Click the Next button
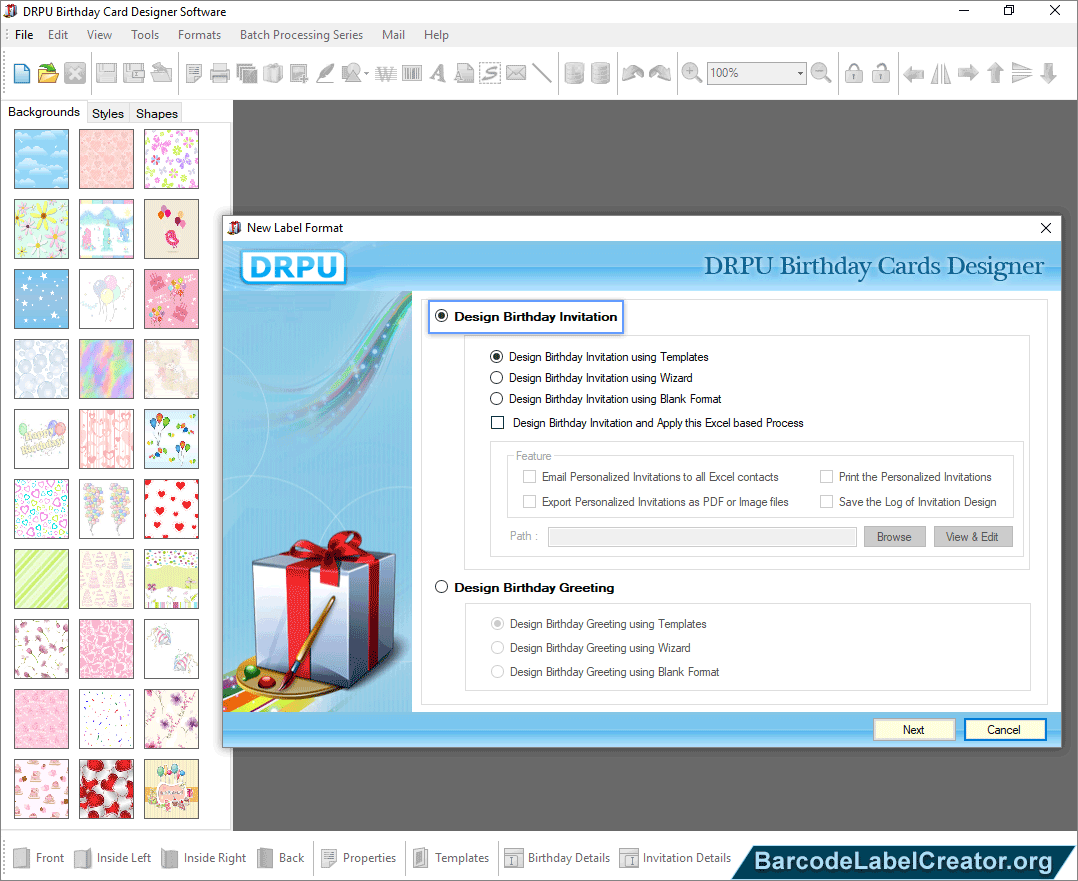Screen dimensions: 1078x881 tap(914, 730)
